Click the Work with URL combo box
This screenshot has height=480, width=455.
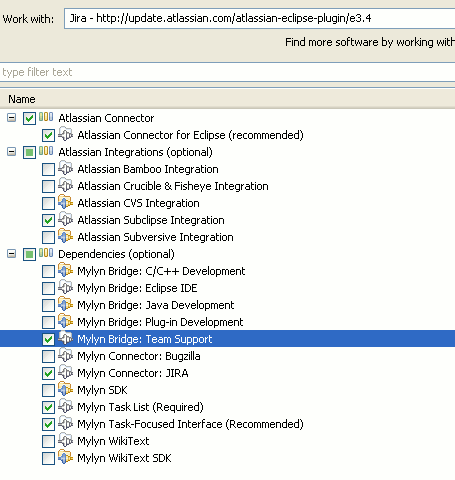point(260,18)
